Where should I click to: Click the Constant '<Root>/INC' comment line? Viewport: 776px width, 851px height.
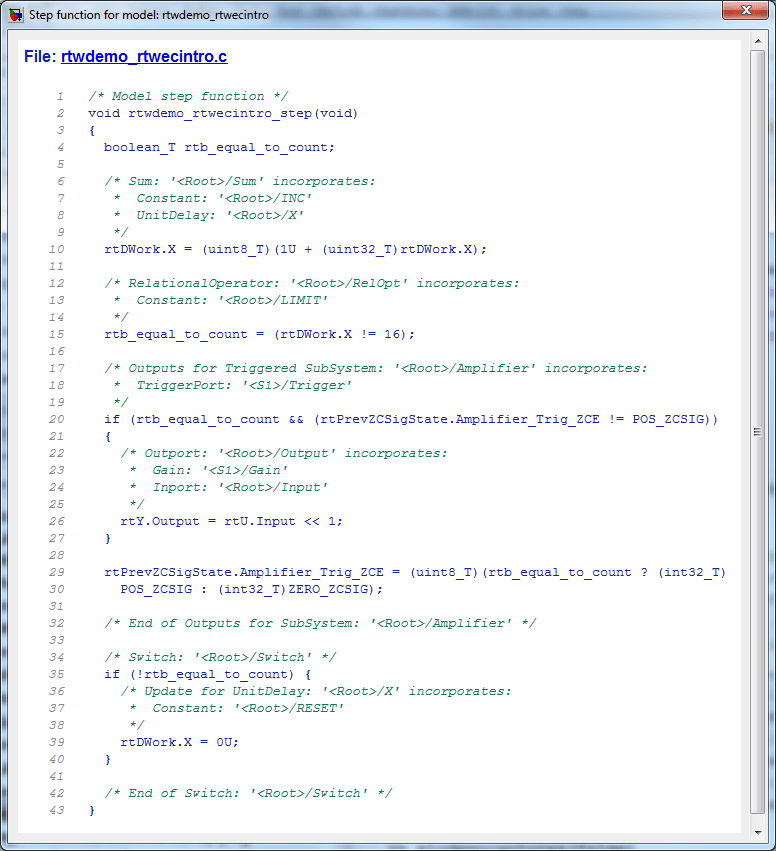(213, 198)
